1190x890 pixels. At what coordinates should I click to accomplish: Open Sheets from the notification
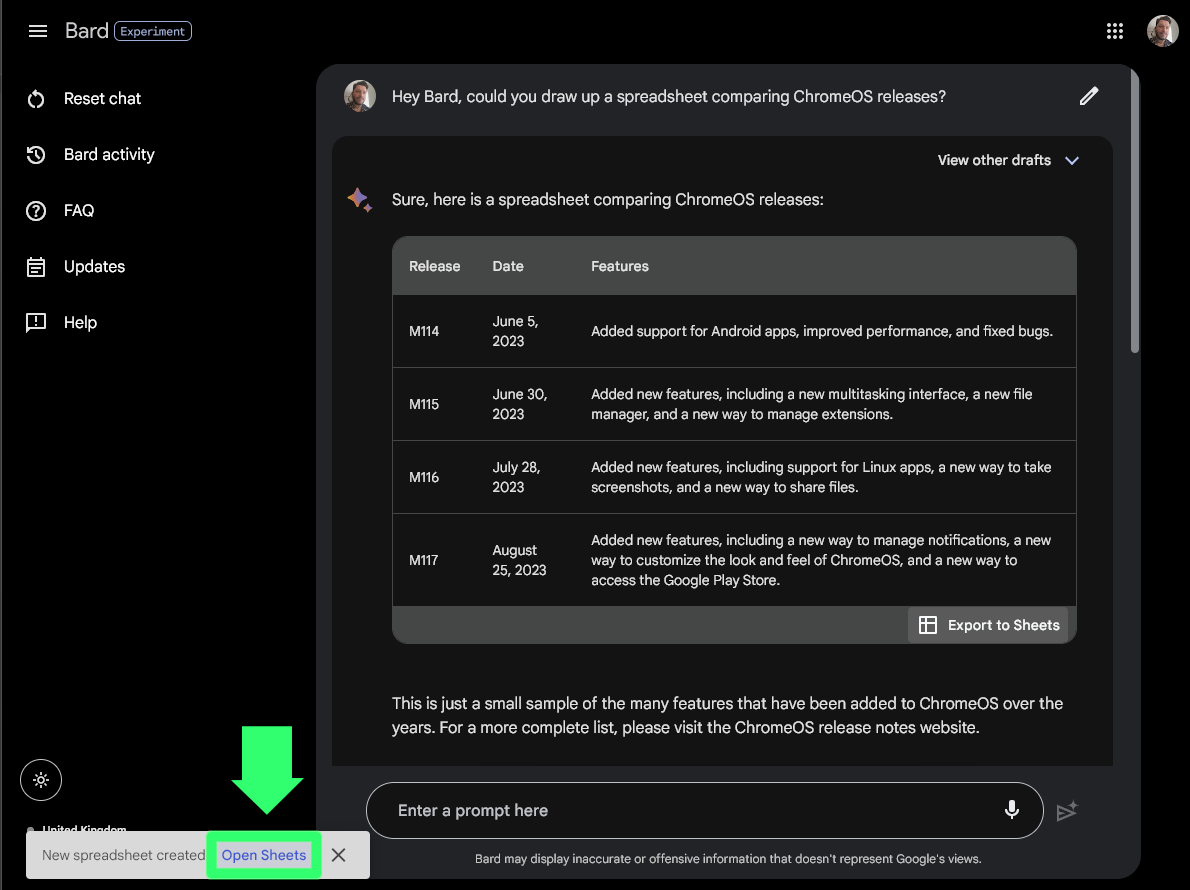coord(263,855)
